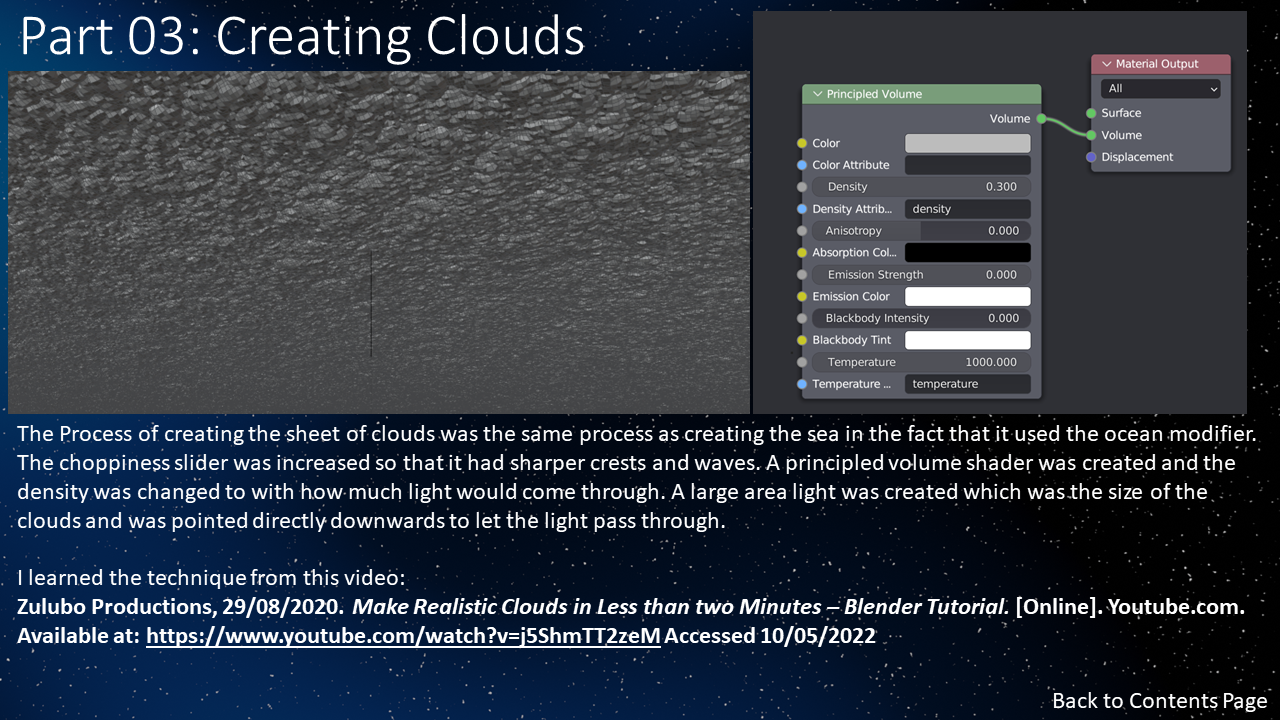
Task: Click the Back to Contents Page link
Action: pyautogui.click(x=1159, y=701)
